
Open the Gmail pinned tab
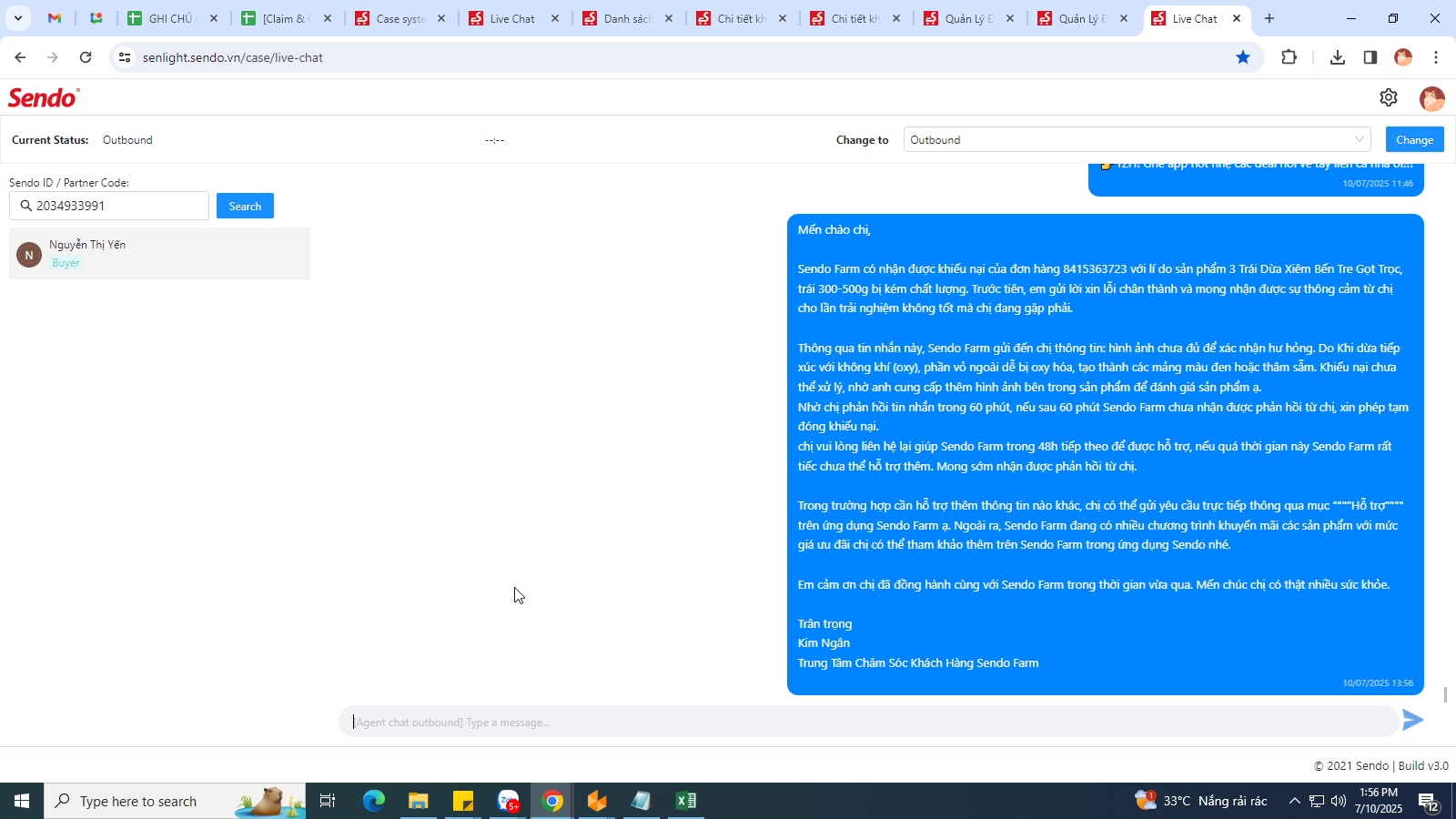click(x=55, y=18)
